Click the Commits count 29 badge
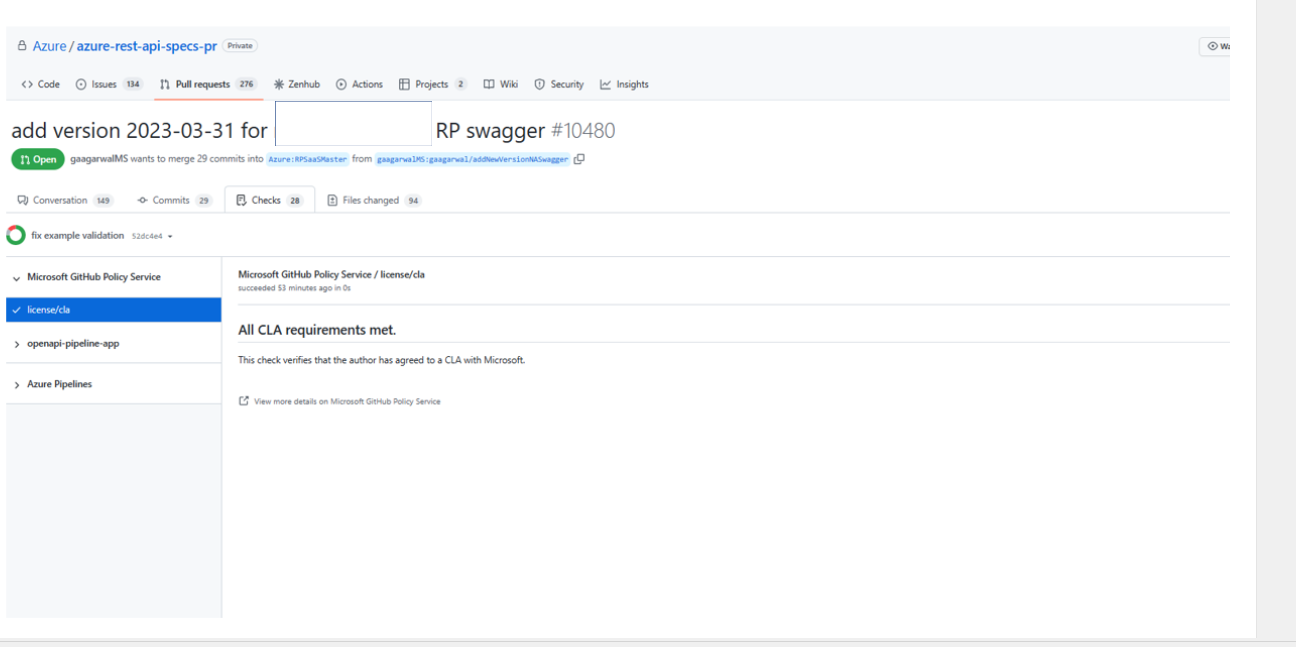This screenshot has height=647, width=1296. coord(204,200)
